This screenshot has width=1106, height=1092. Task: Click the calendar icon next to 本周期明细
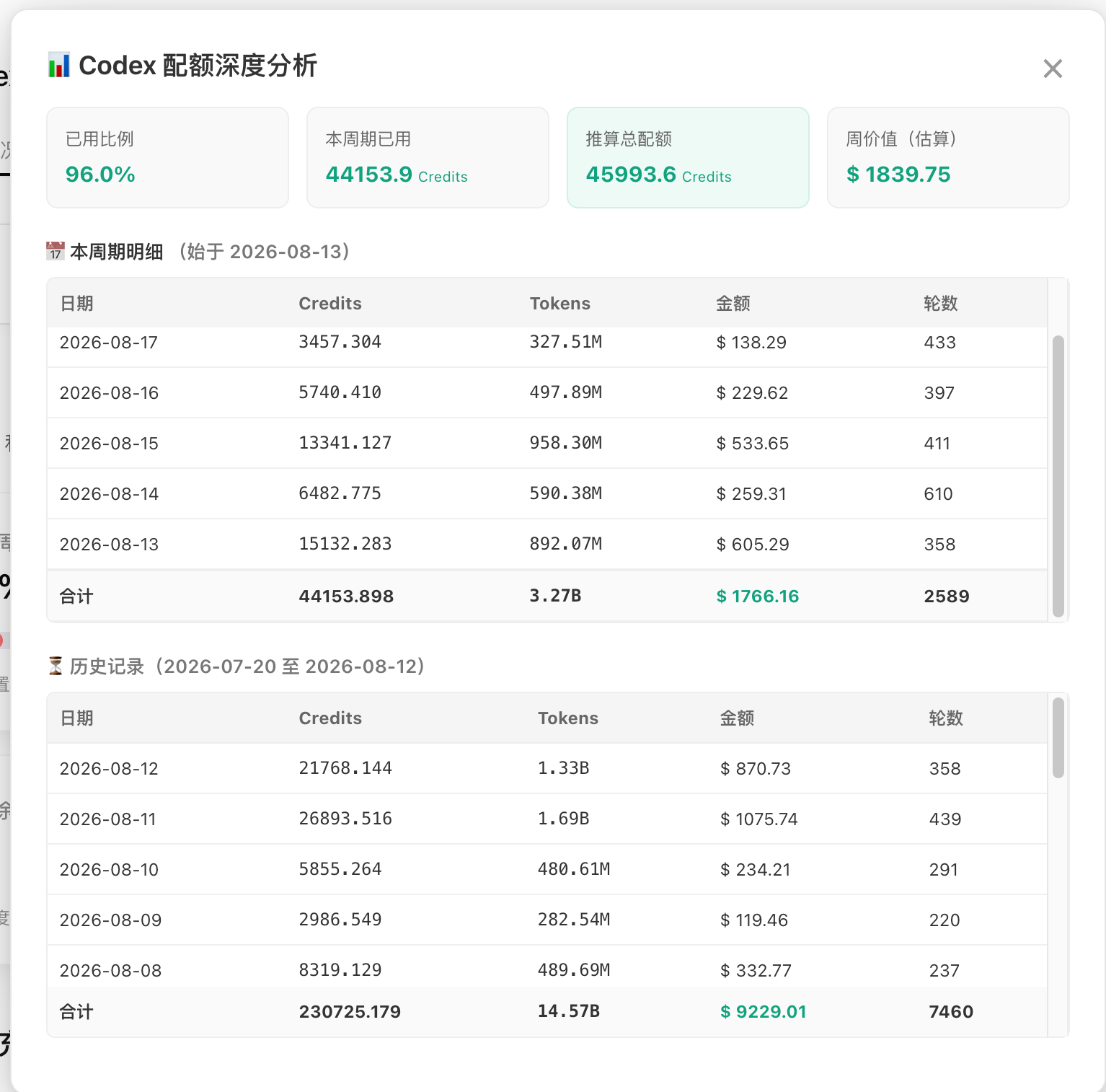56,251
